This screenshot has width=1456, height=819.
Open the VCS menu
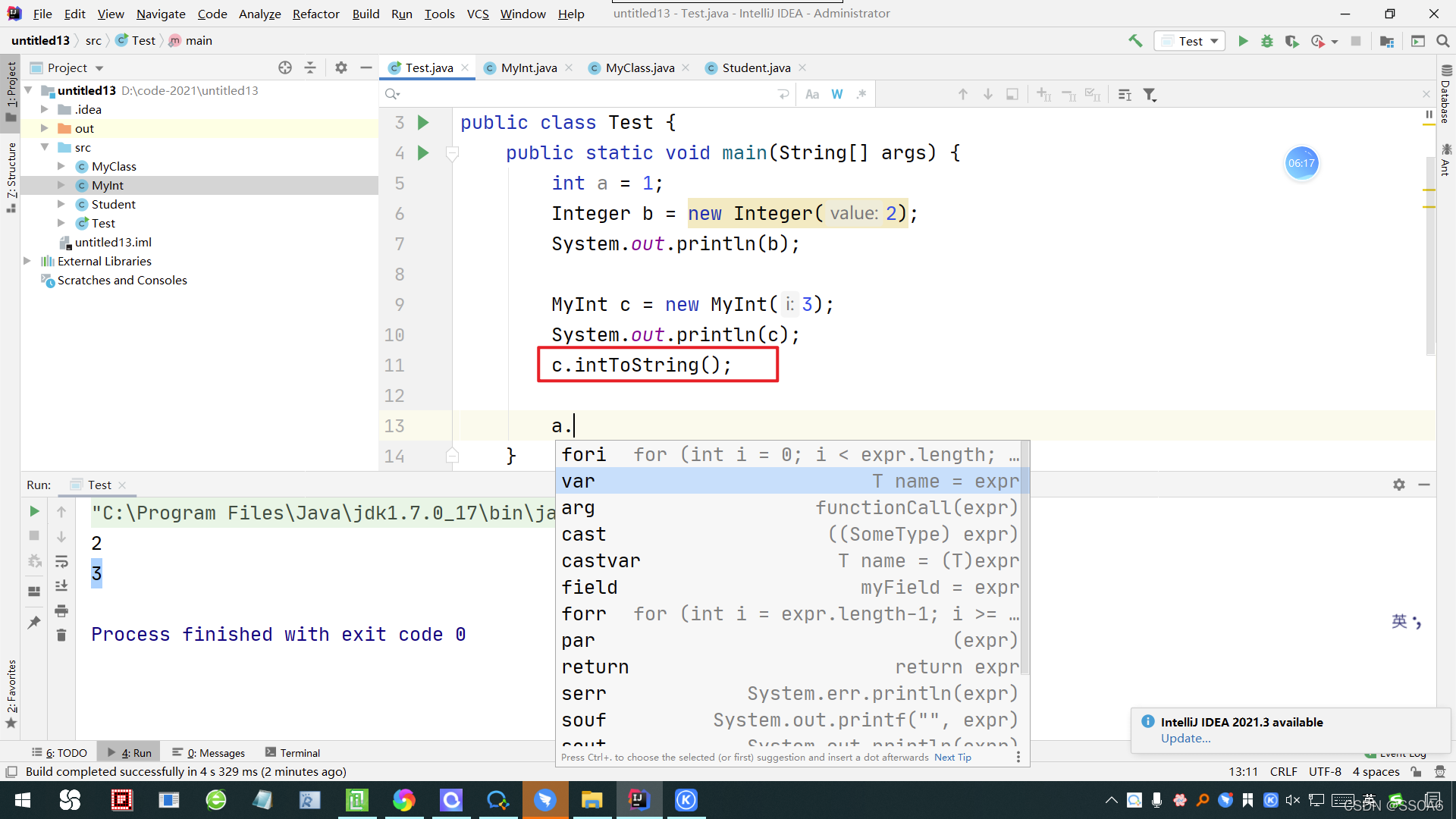478,14
